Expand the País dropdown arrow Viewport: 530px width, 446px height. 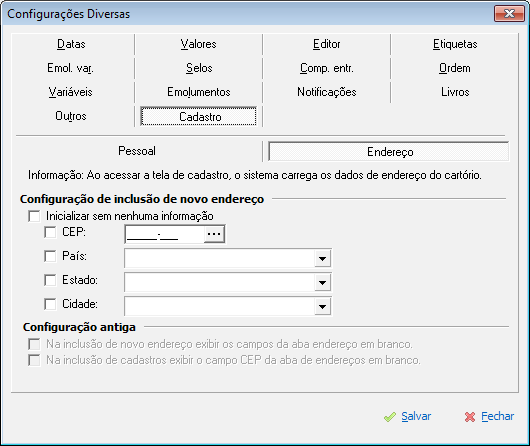[x=322, y=259]
